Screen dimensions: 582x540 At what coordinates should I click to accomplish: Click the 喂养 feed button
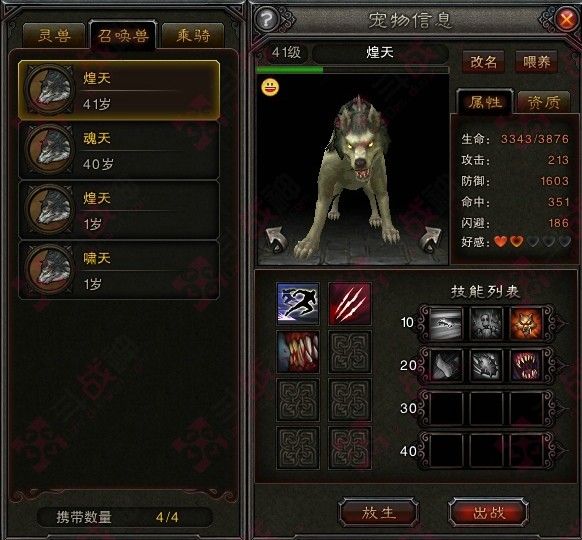(x=536, y=62)
